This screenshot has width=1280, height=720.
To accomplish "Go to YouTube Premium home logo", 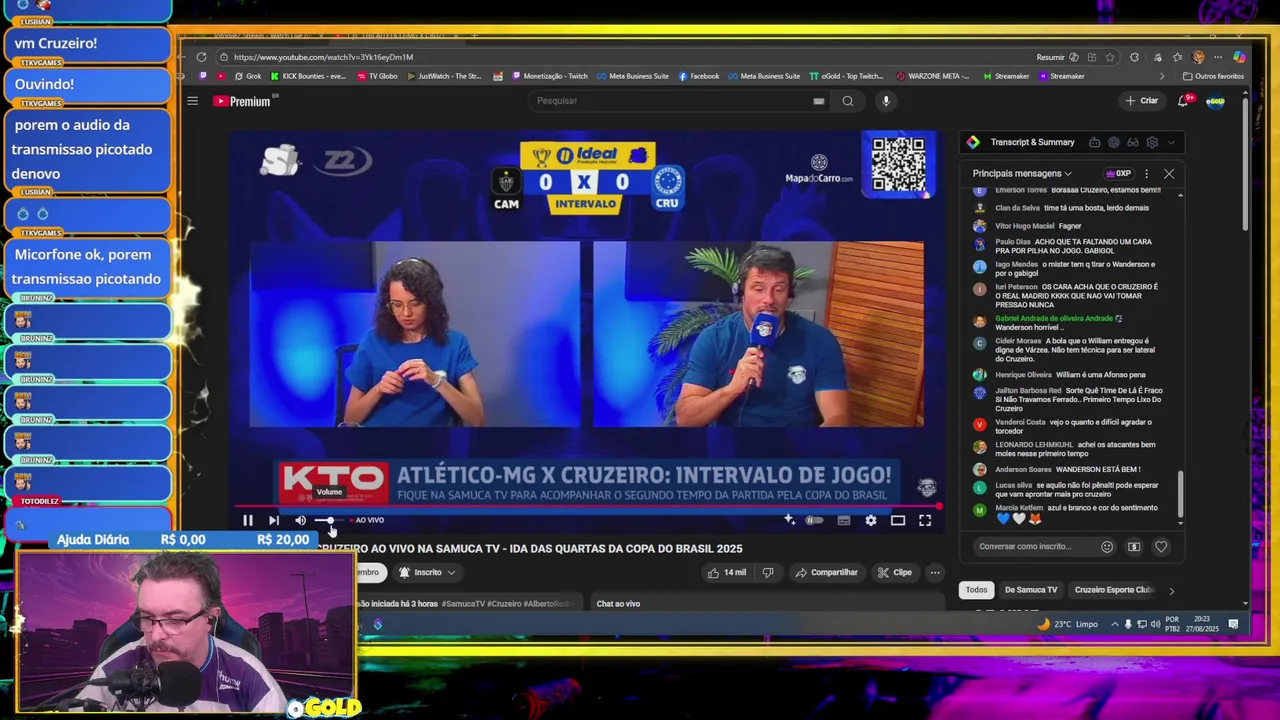I will coord(243,101).
